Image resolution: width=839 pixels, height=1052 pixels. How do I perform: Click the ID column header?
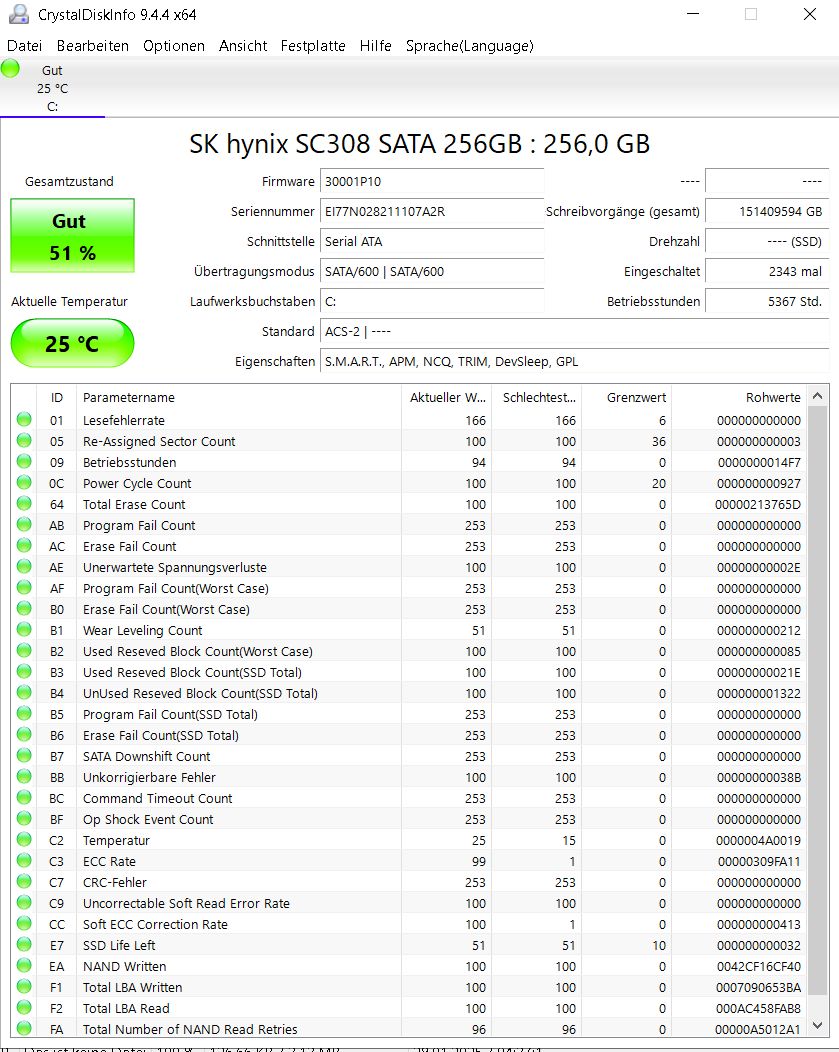56,397
